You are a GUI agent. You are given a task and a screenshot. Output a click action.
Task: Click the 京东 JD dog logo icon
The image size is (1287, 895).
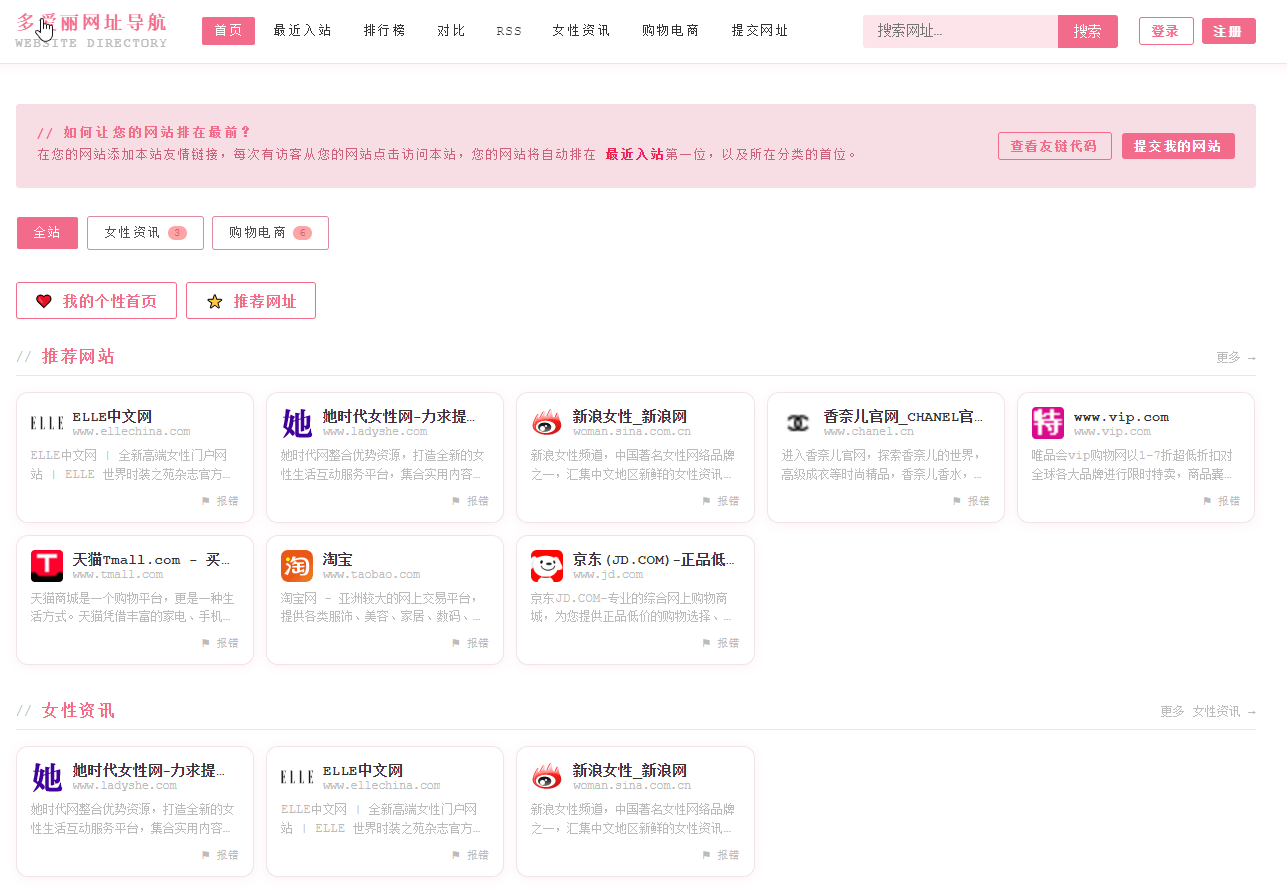547,566
